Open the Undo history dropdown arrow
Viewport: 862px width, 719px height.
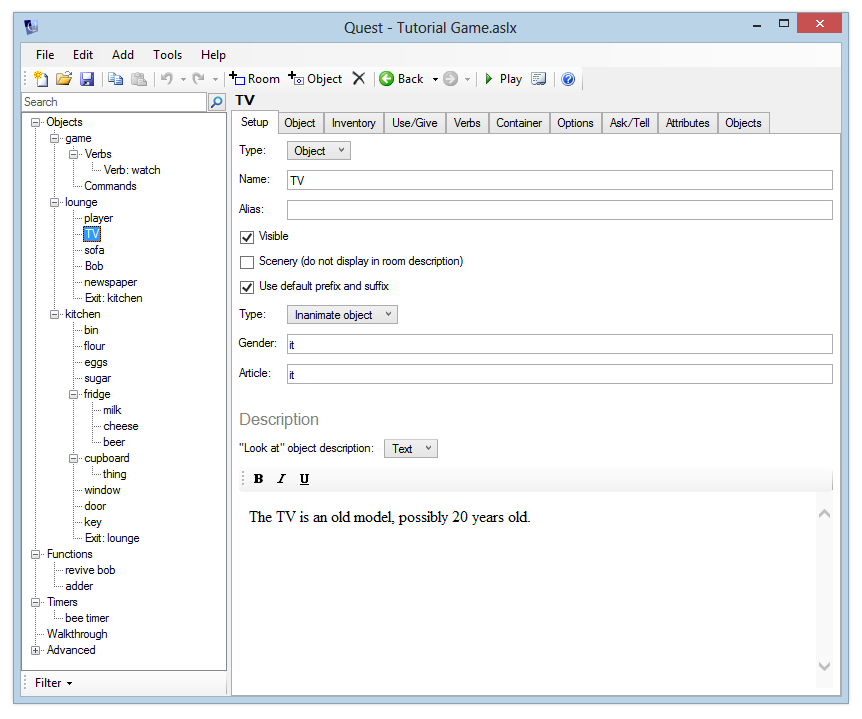(183, 80)
